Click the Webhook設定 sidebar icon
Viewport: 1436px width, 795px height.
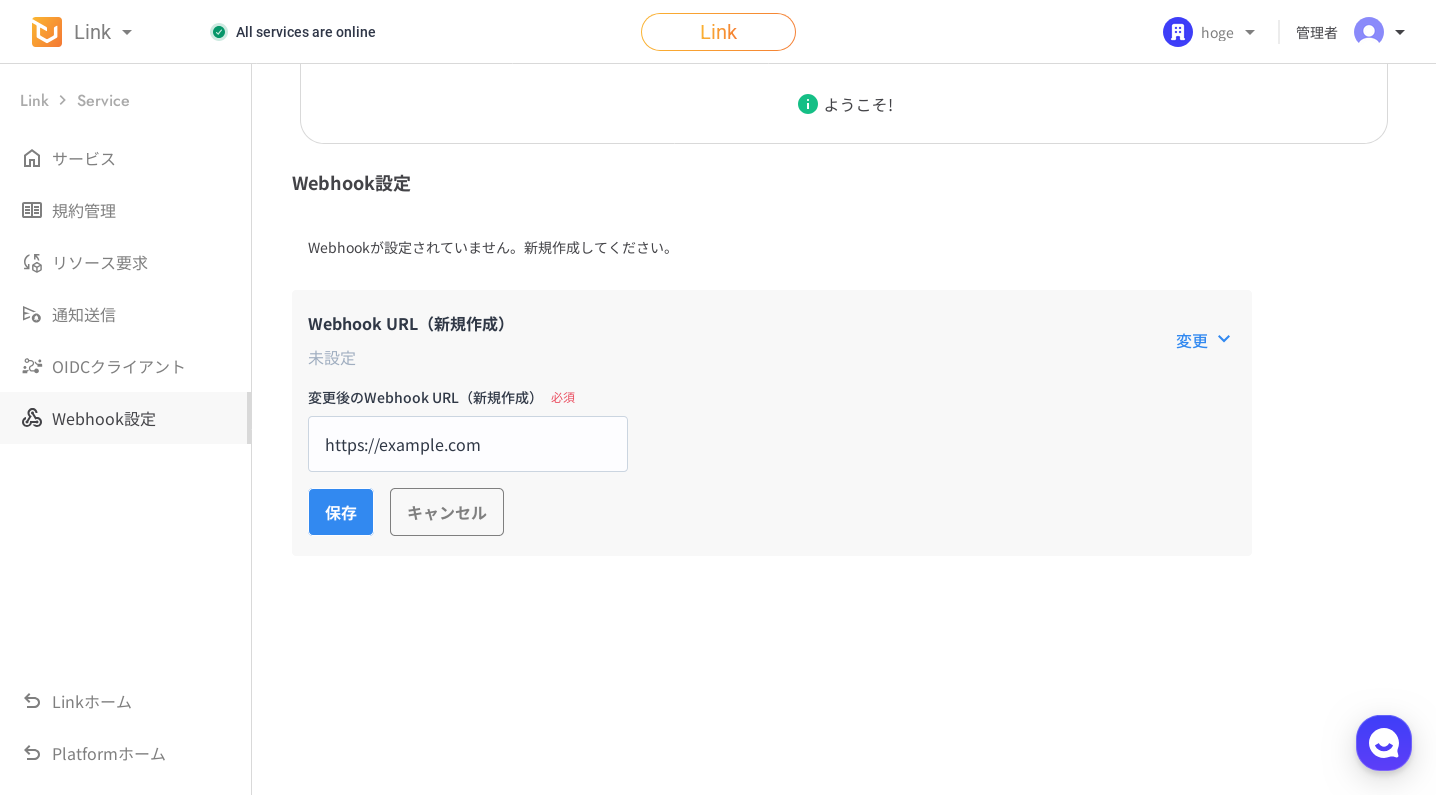[32, 418]
